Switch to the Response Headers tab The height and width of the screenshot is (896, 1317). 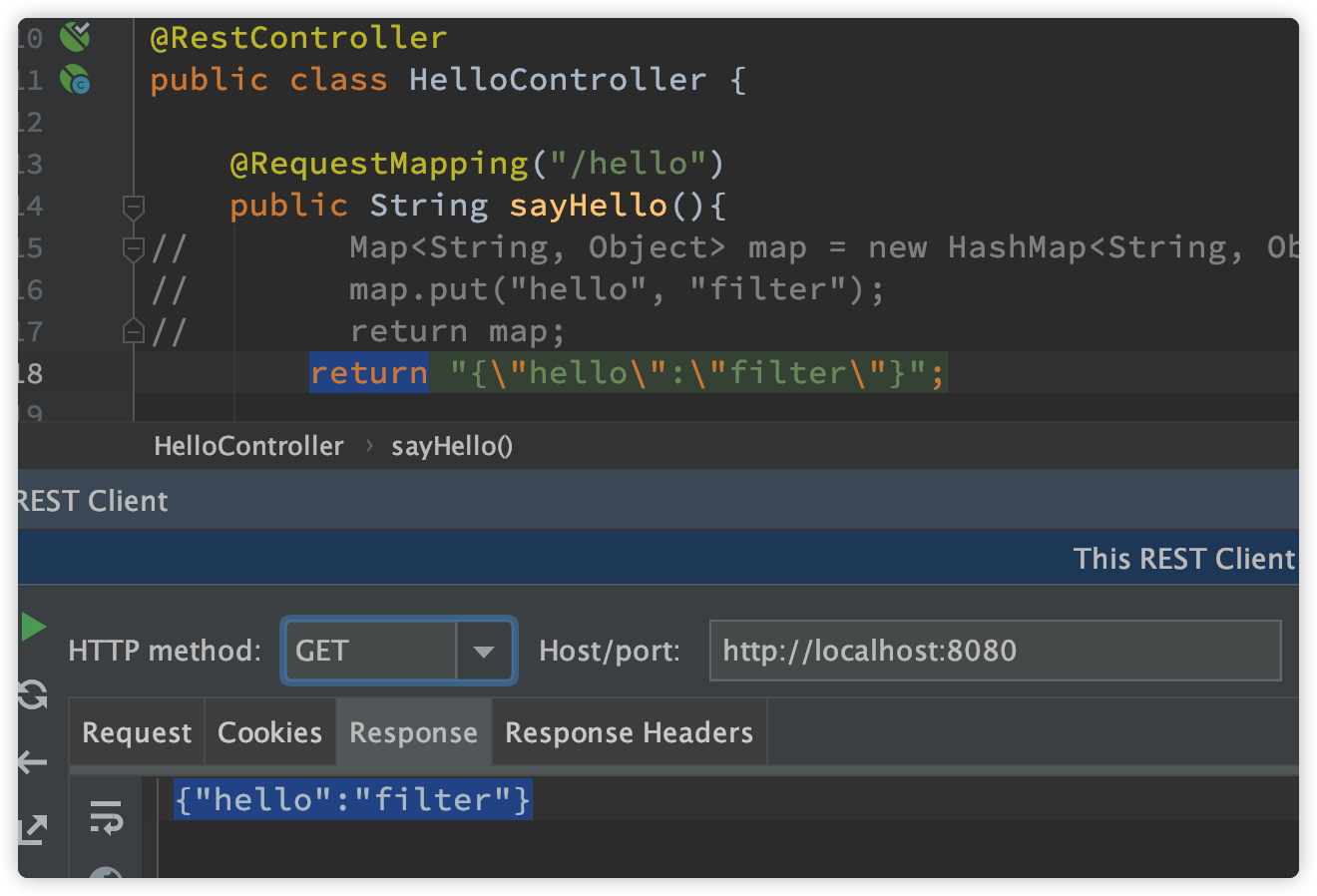[630, 732]
